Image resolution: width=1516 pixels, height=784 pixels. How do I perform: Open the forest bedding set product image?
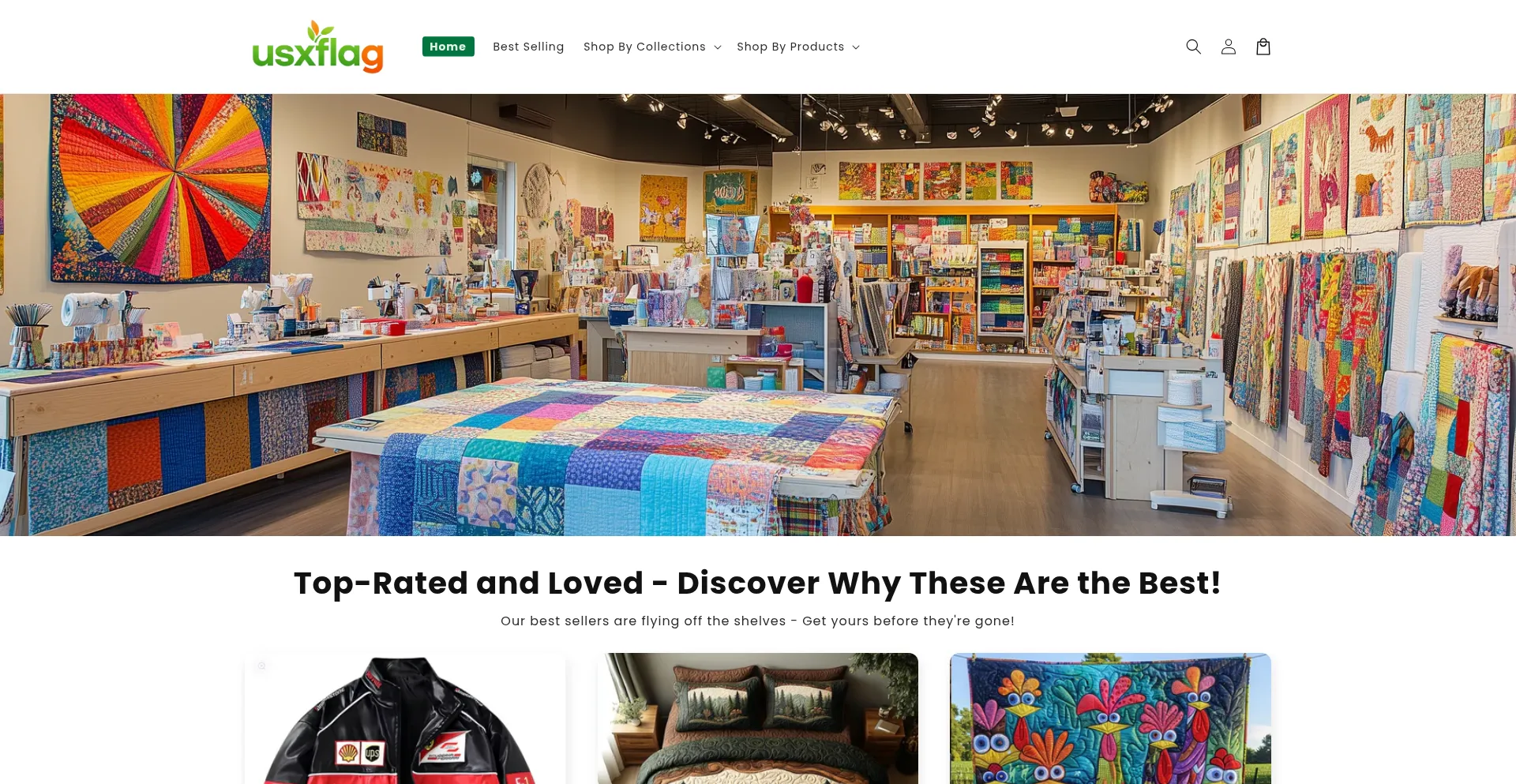pyautogui.click(x=758, y=718)
